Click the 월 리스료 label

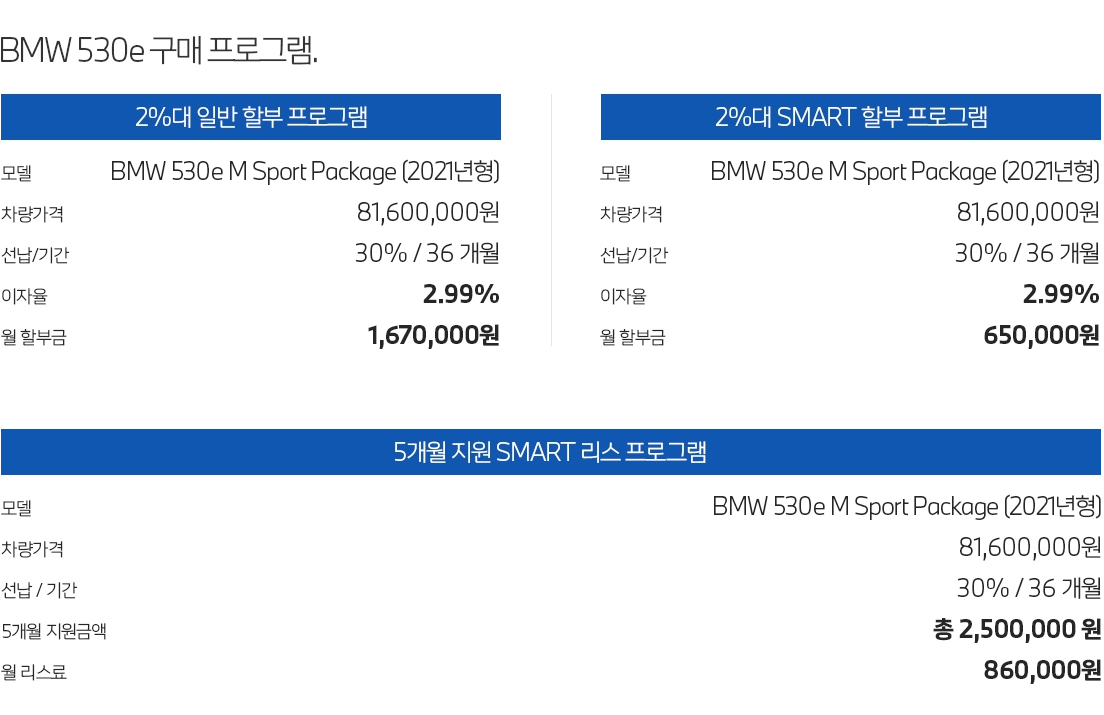tap(34, 672)
